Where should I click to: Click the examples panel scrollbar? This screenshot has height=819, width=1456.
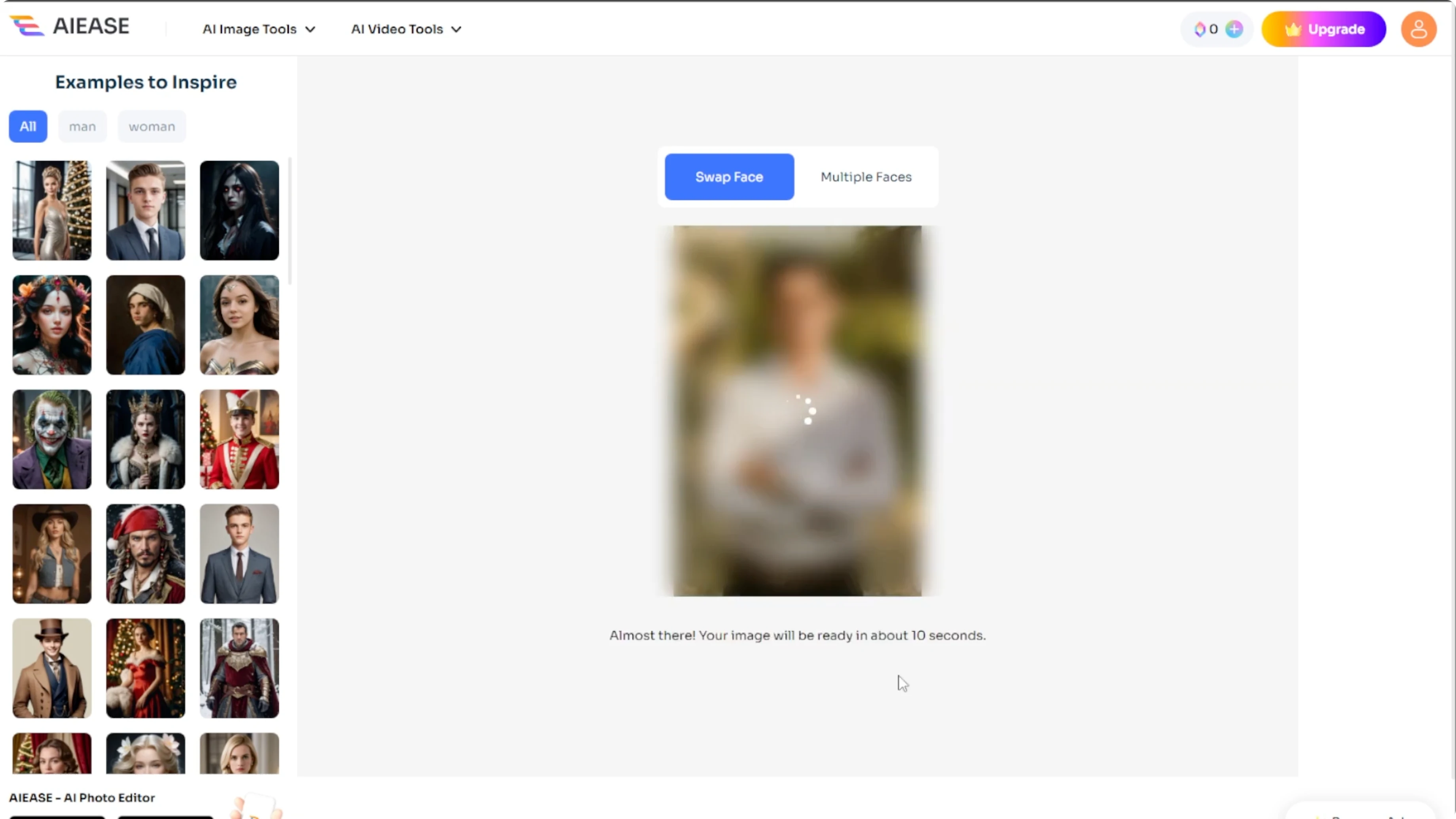[x=290, y=222]
